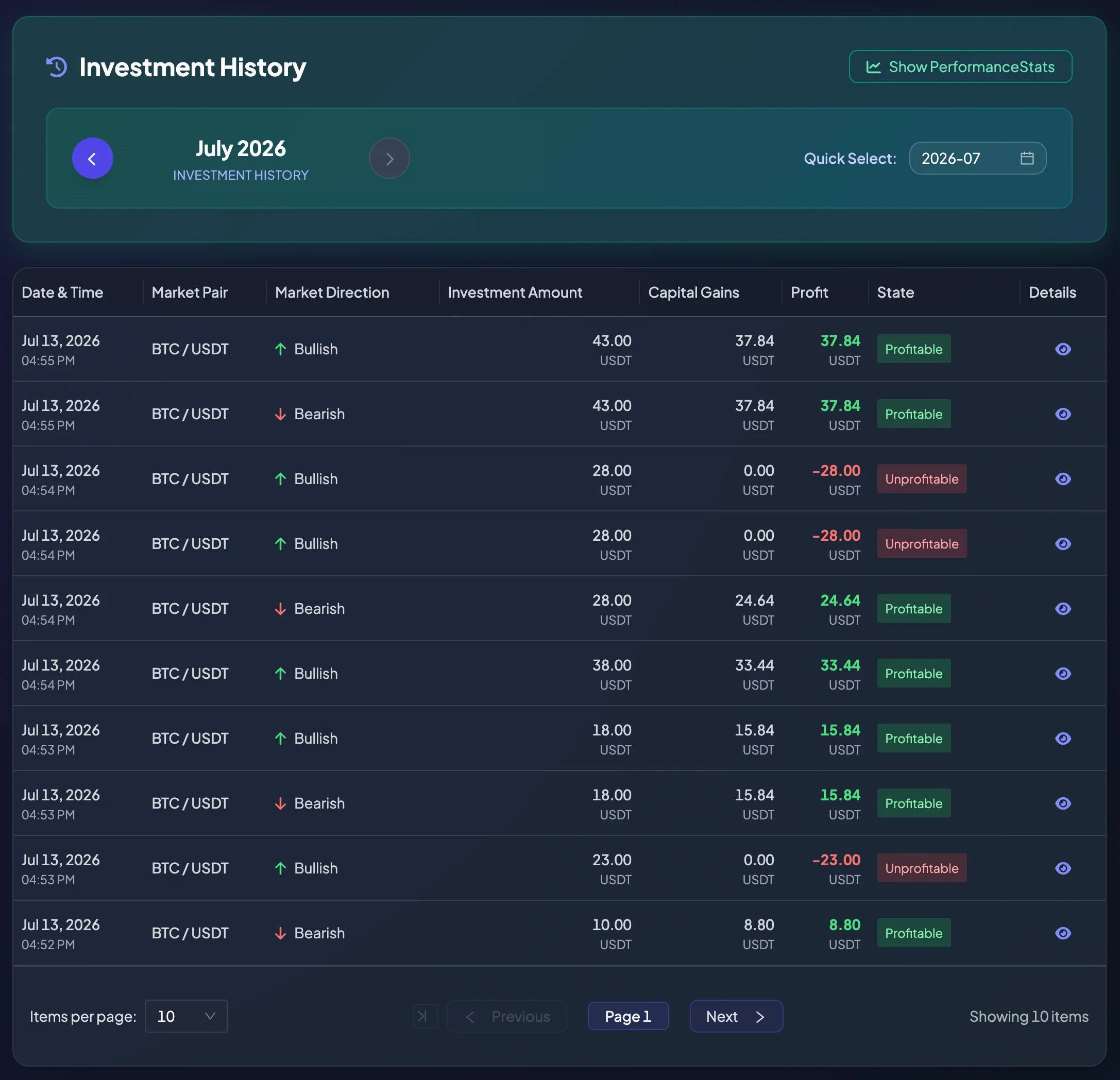Click the green up arrow in 38.00 row

coord(281,673)
